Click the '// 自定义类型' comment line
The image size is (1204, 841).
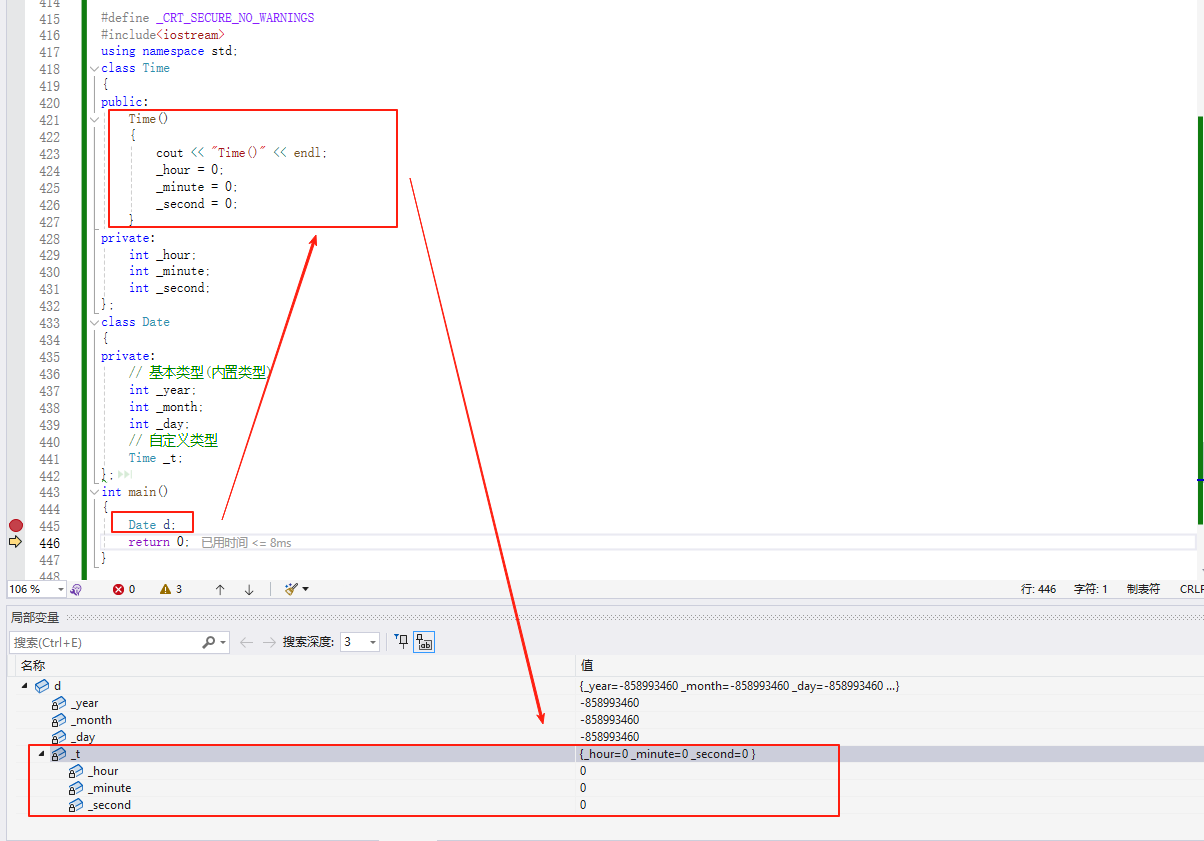click(x=173, y=441)
